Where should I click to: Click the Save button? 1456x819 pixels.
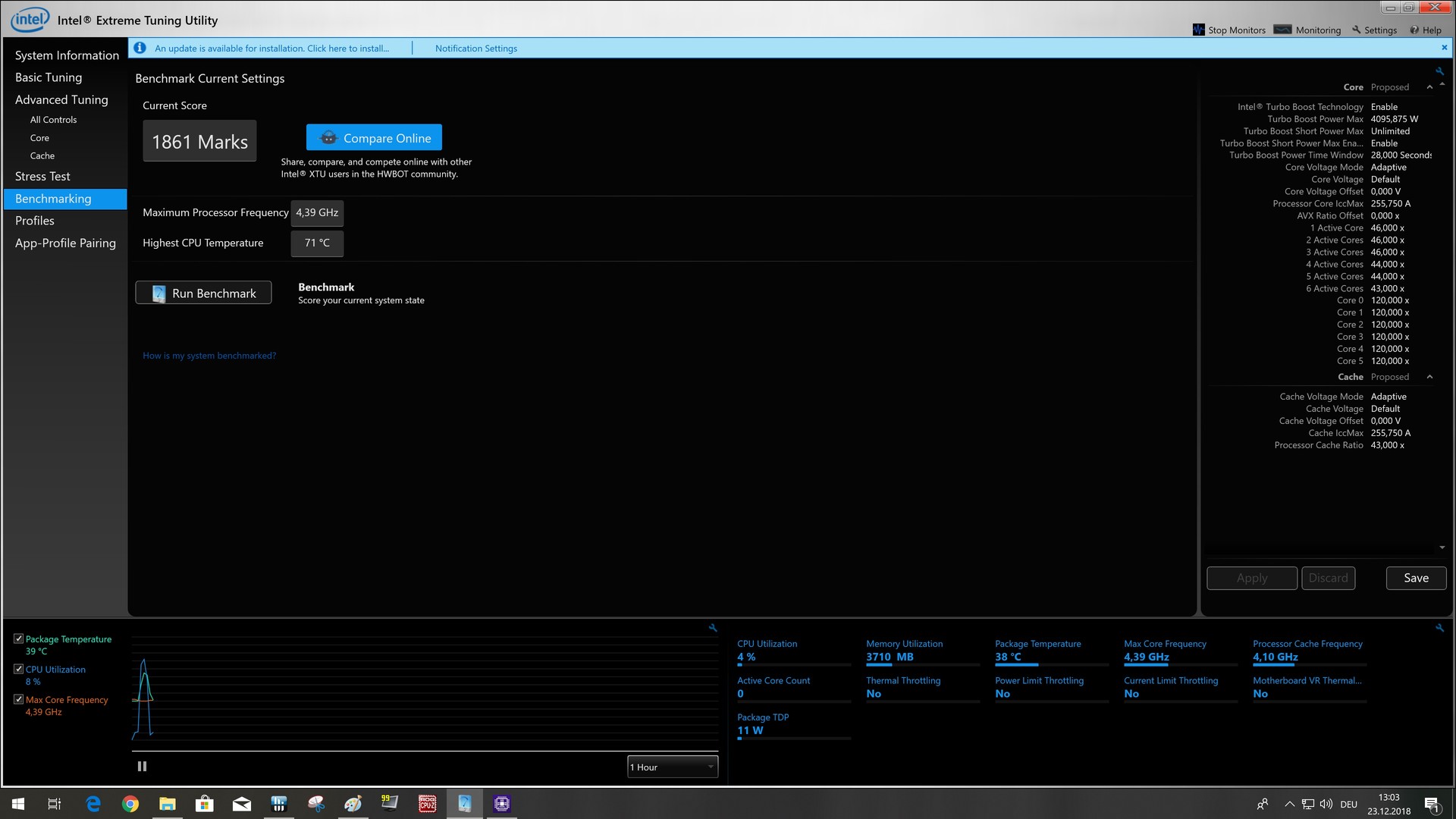[x=1416, y=578]
